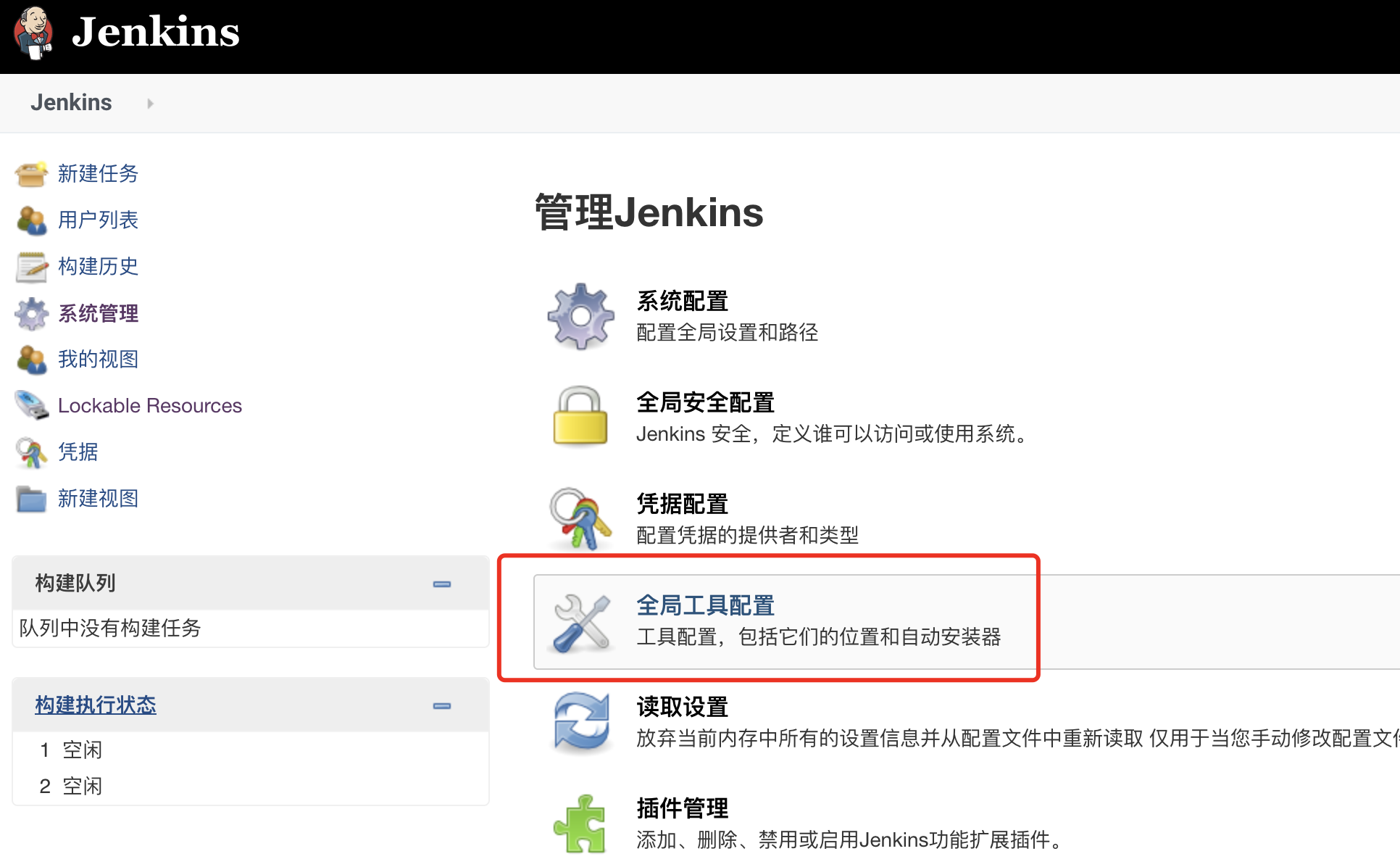Click the Lockable Resources USB drive icon
This screenshot has height=867, width=1400.
(x=31, y=405)
